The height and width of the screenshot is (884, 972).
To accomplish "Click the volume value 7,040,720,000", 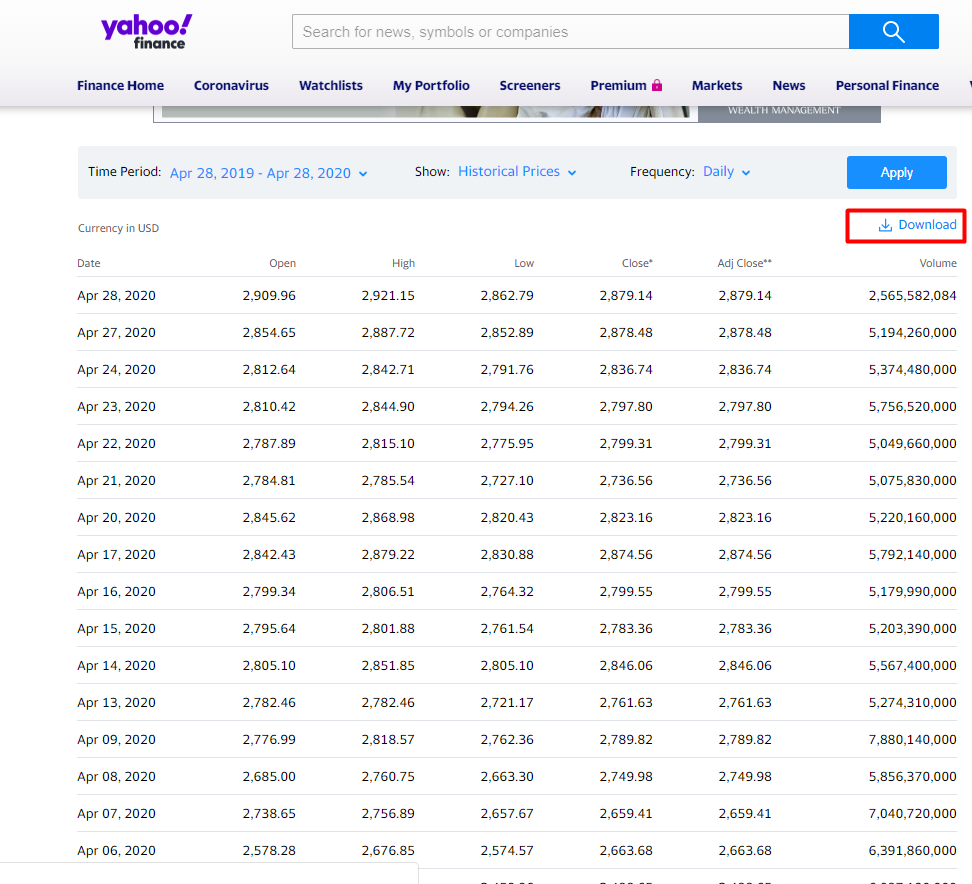I will 912,814.
